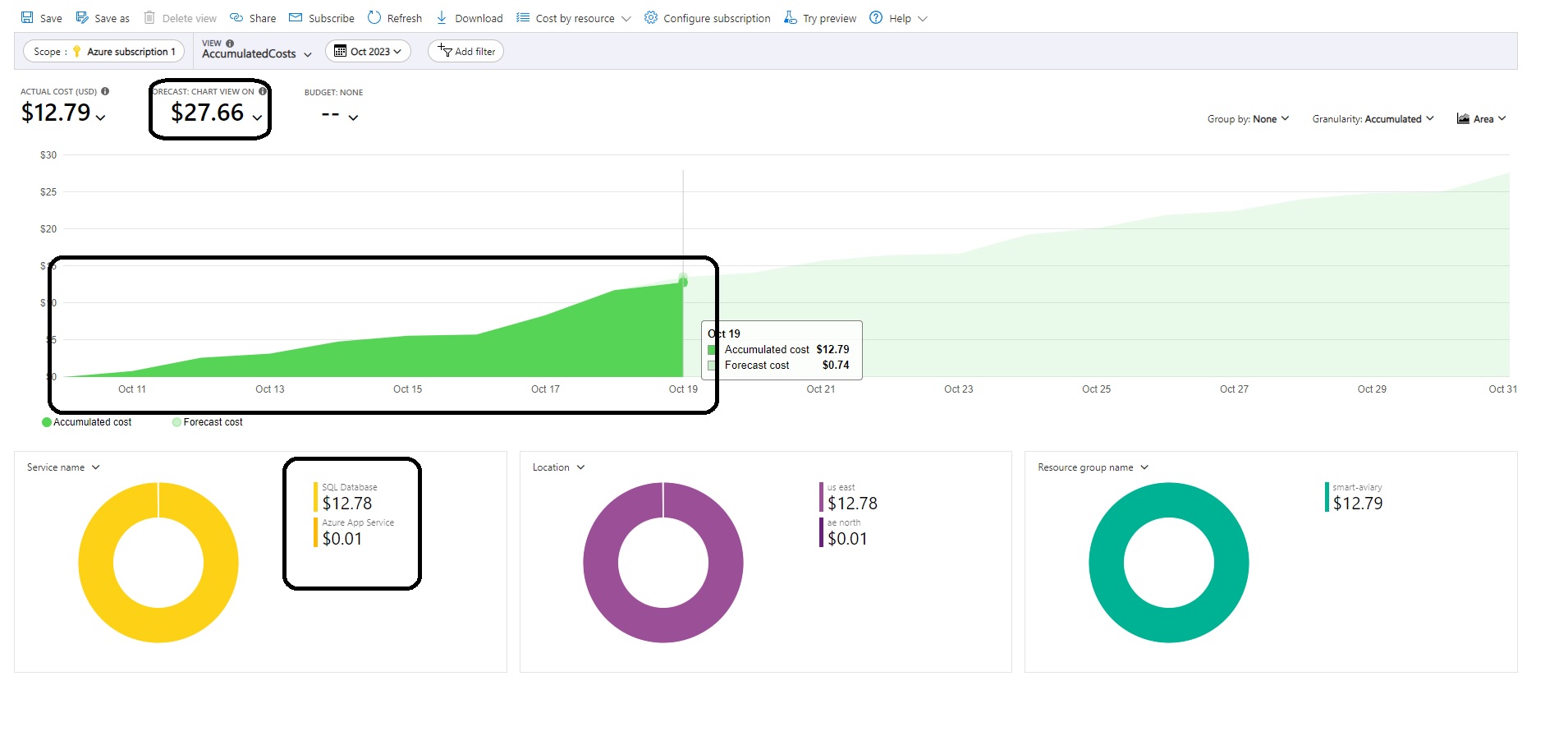Click Save as in the command bar
Image resolution: width=1568 pixels, height=736 pixels.
(103, 18)
